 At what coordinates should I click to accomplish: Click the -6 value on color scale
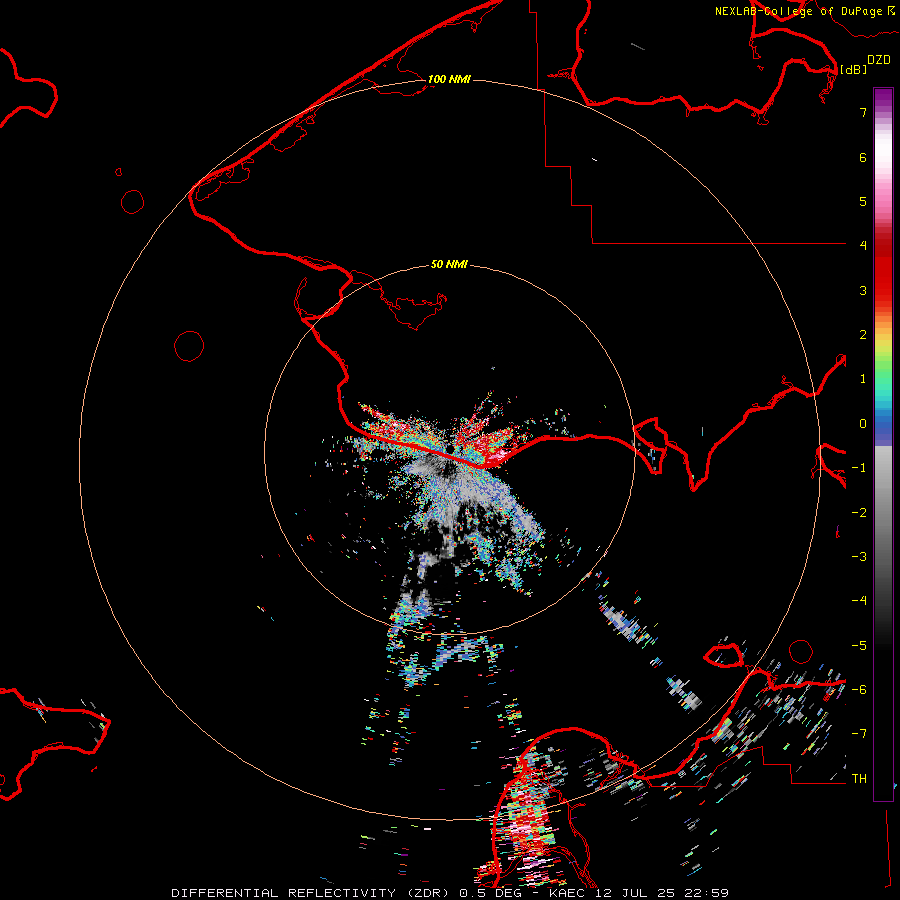coord(859,690)
